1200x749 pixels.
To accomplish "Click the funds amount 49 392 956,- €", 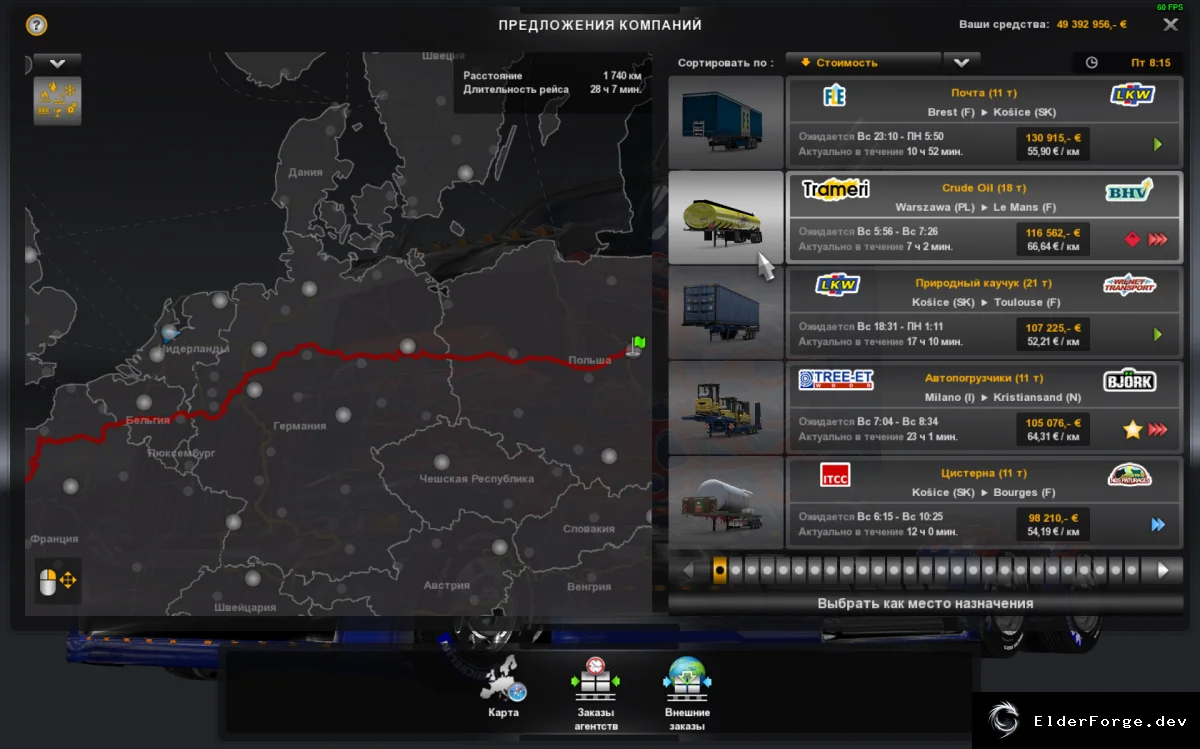I will [1090, 25].
